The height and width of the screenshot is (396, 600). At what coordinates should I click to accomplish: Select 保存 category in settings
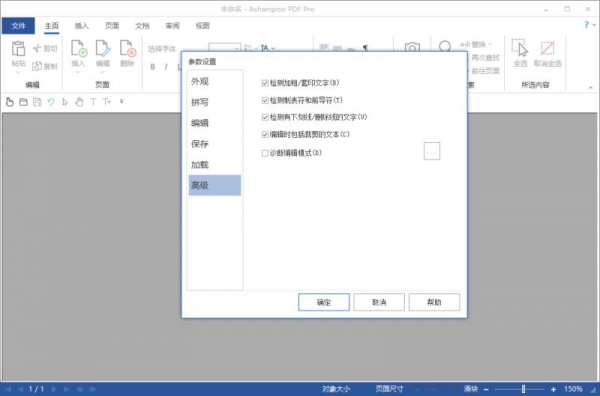click(x=215, y=144)
